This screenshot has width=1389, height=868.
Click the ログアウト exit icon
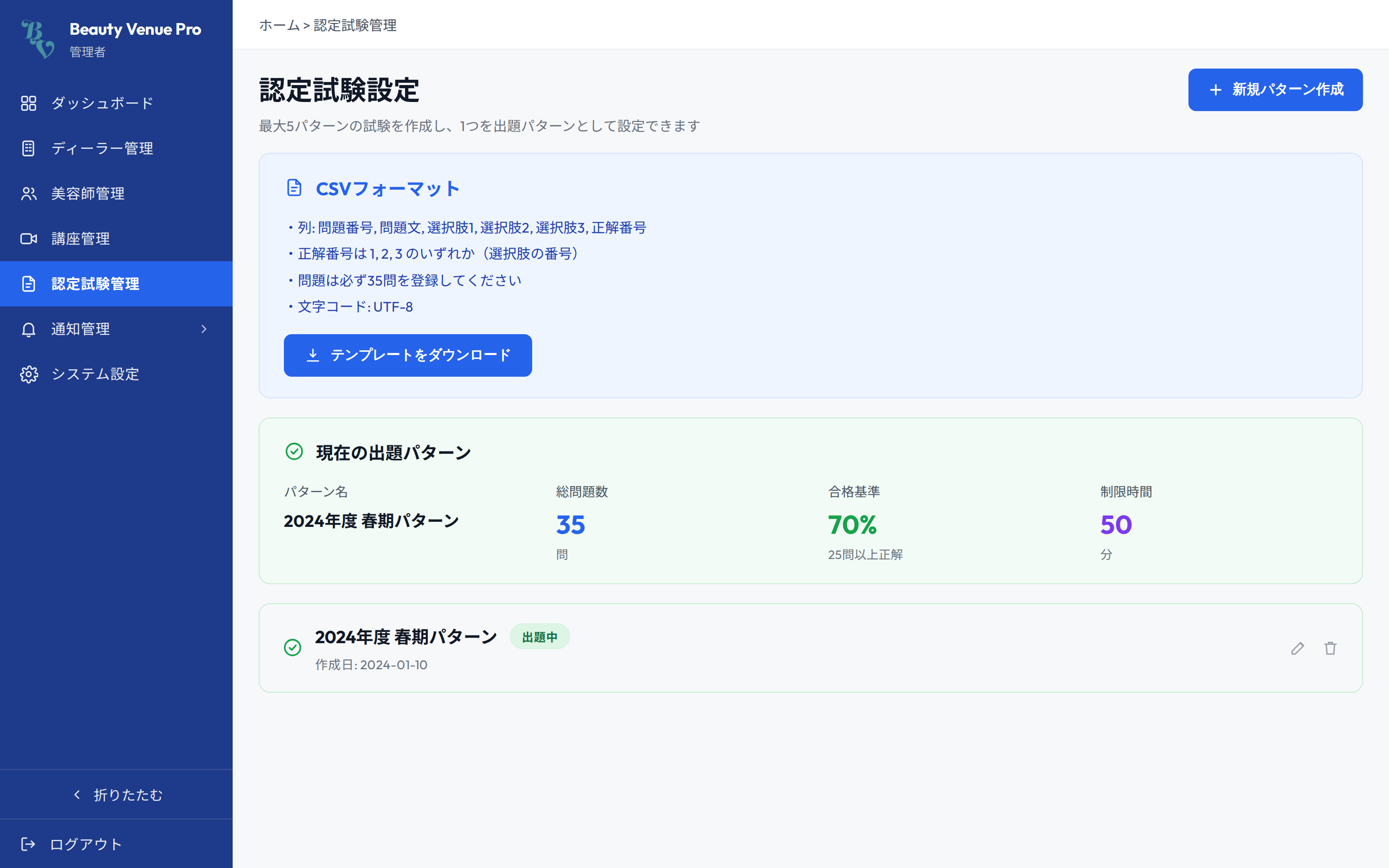pos(28,844)
